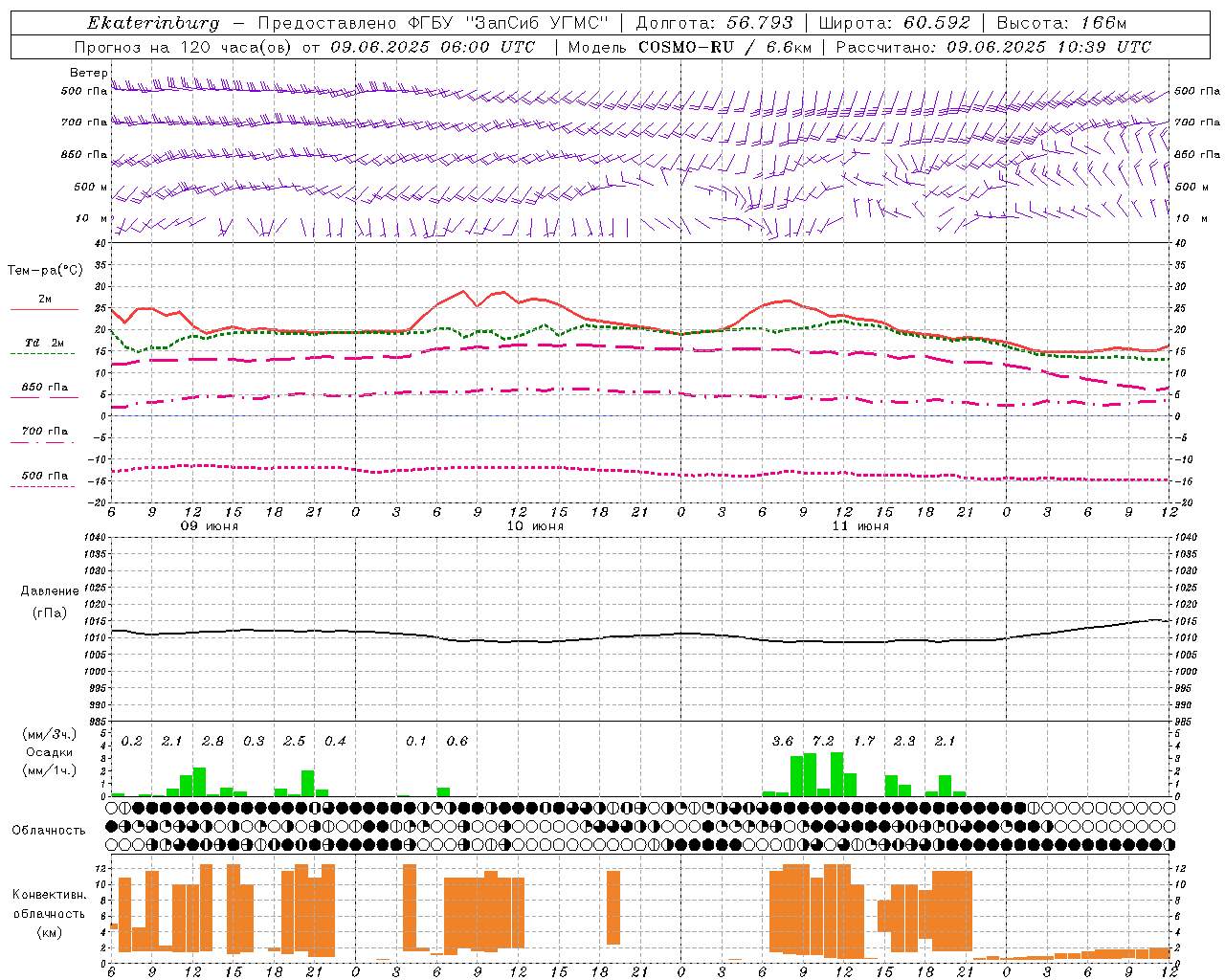This screenshot has height=980, width=1225.
Task: Click the 'Конвективн.' convective cloud label
Action: point(50,895)
